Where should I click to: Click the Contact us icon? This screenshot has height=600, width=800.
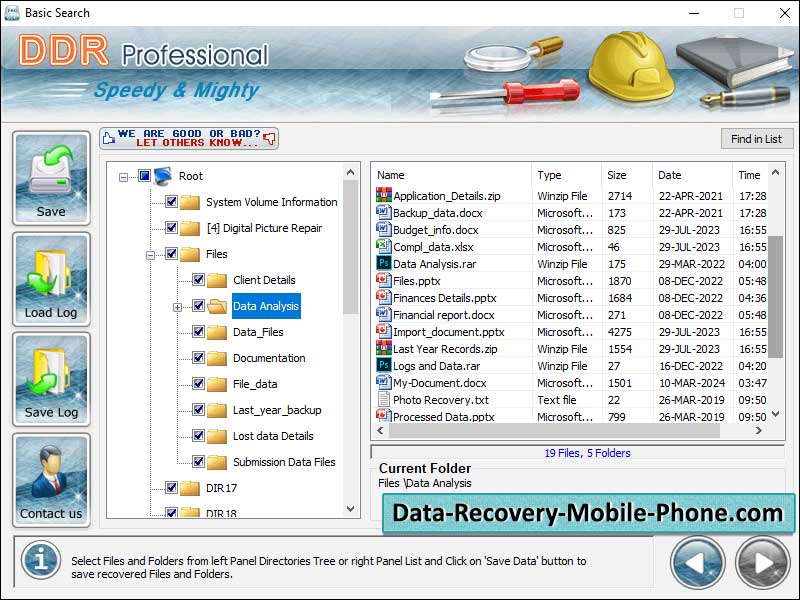coord(50,472)
